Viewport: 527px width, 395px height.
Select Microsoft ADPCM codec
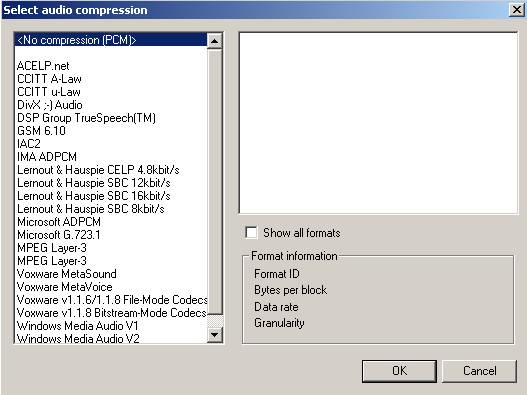pos(111,222)
